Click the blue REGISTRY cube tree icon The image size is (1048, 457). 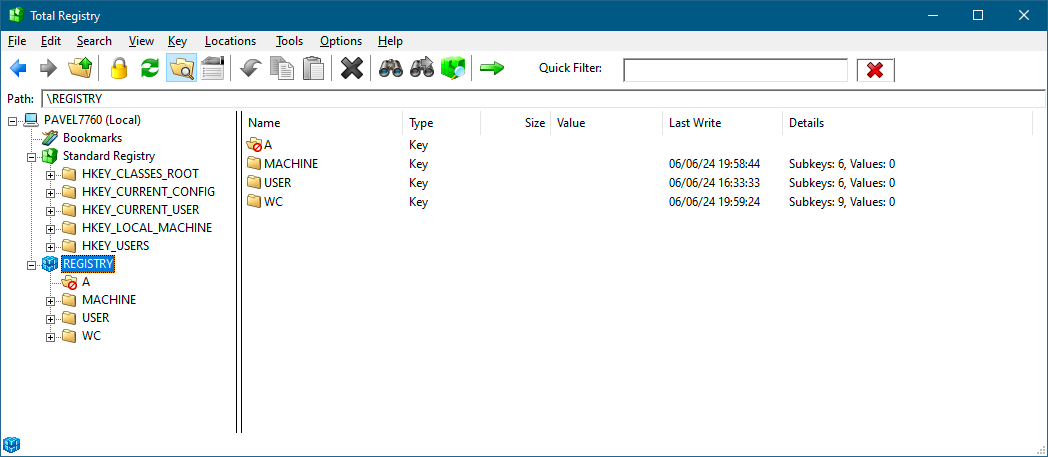[50, 265]
